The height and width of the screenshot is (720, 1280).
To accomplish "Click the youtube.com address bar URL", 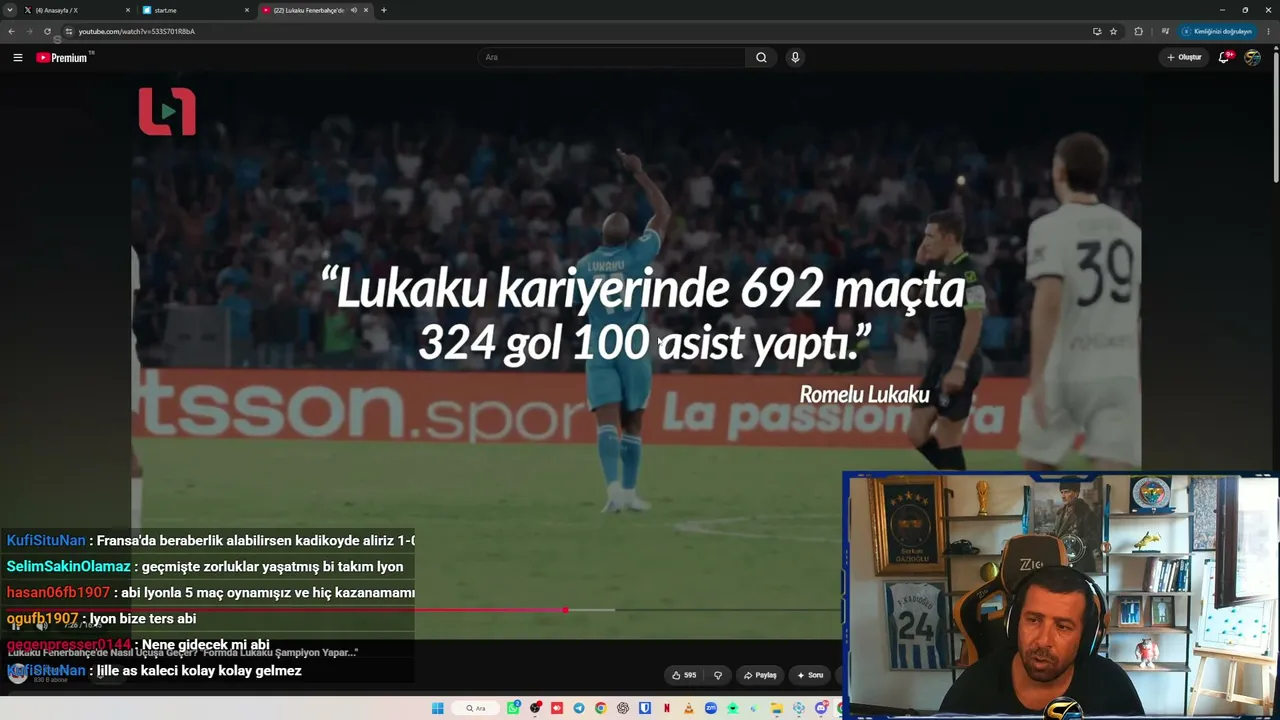I will coord(137,31).
